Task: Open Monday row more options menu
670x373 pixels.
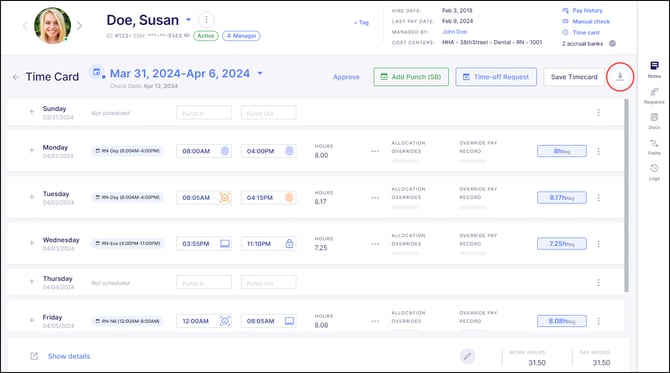Action: point(598,151)
